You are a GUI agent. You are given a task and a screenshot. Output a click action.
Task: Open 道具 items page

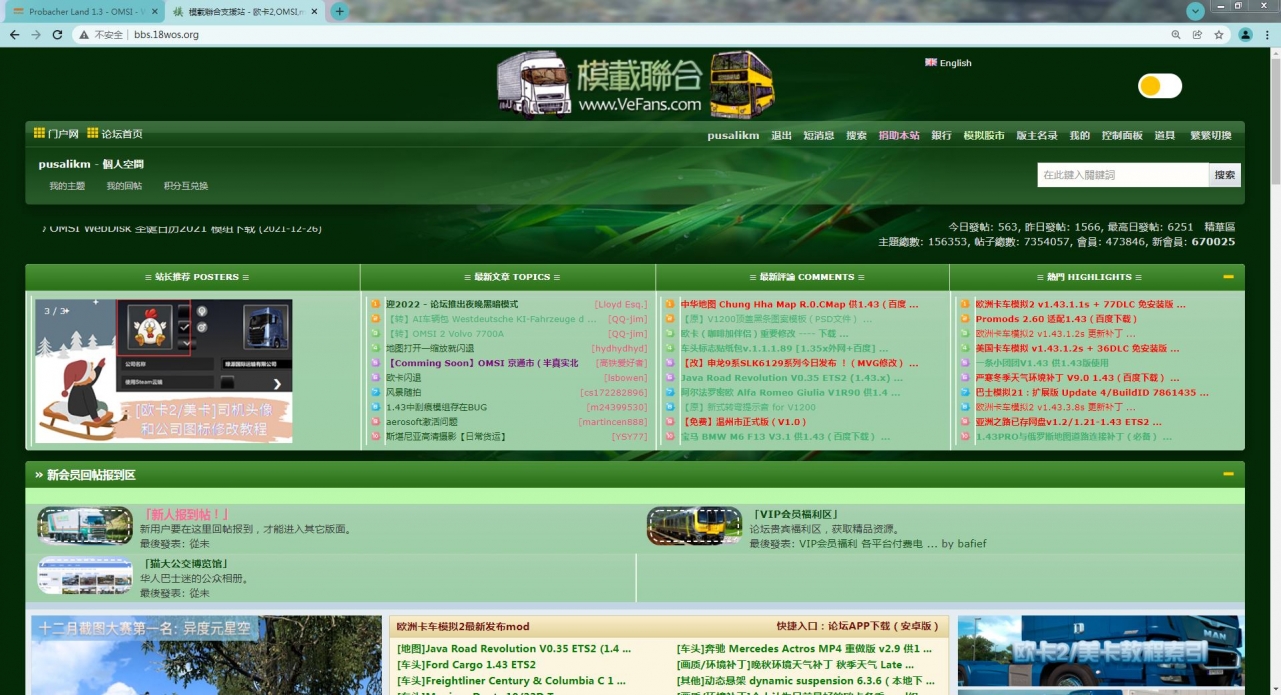(1165, 135)
